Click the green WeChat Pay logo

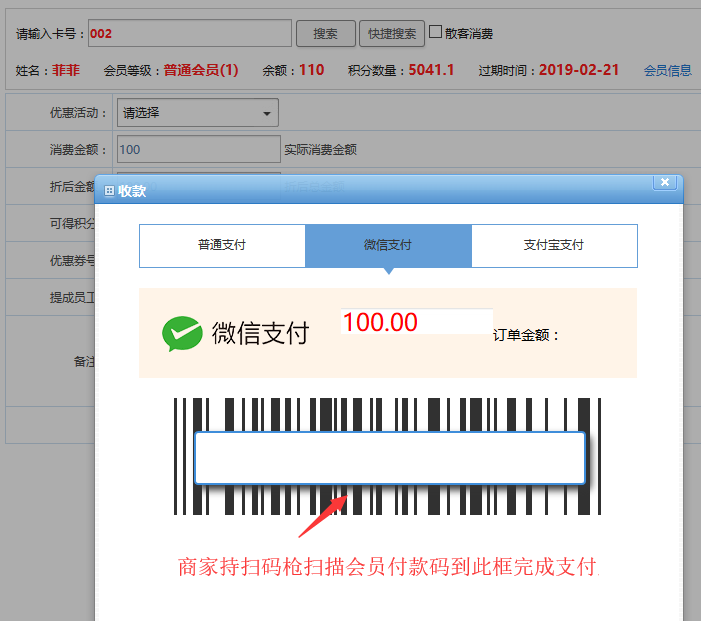(x=182, y=334)
